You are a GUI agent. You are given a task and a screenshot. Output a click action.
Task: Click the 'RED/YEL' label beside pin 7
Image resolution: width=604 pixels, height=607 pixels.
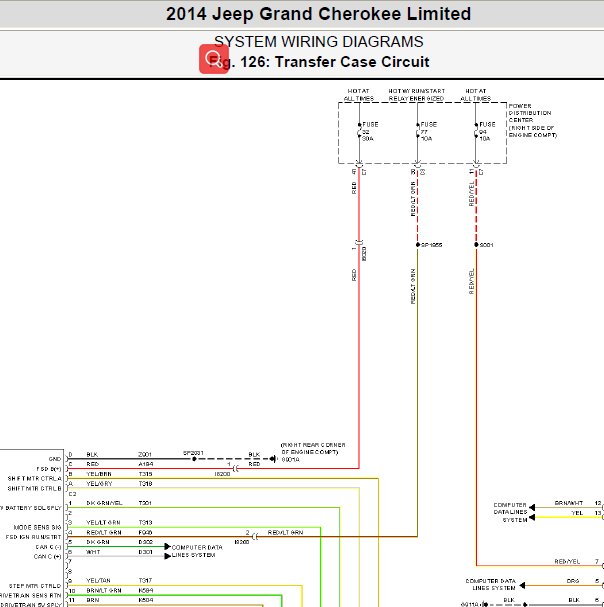coord(567,562)
